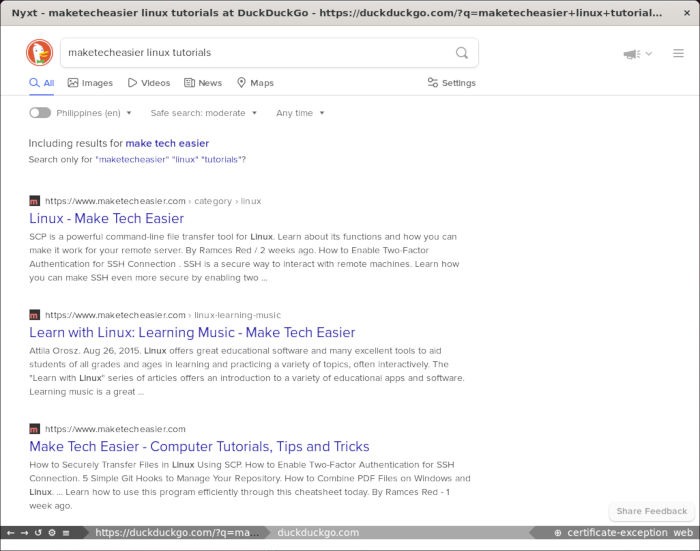Open Safe search: moderate dropdown
The width and height of the screenshot is (700, 551).
pyautogui.click(x=204, y=113)
